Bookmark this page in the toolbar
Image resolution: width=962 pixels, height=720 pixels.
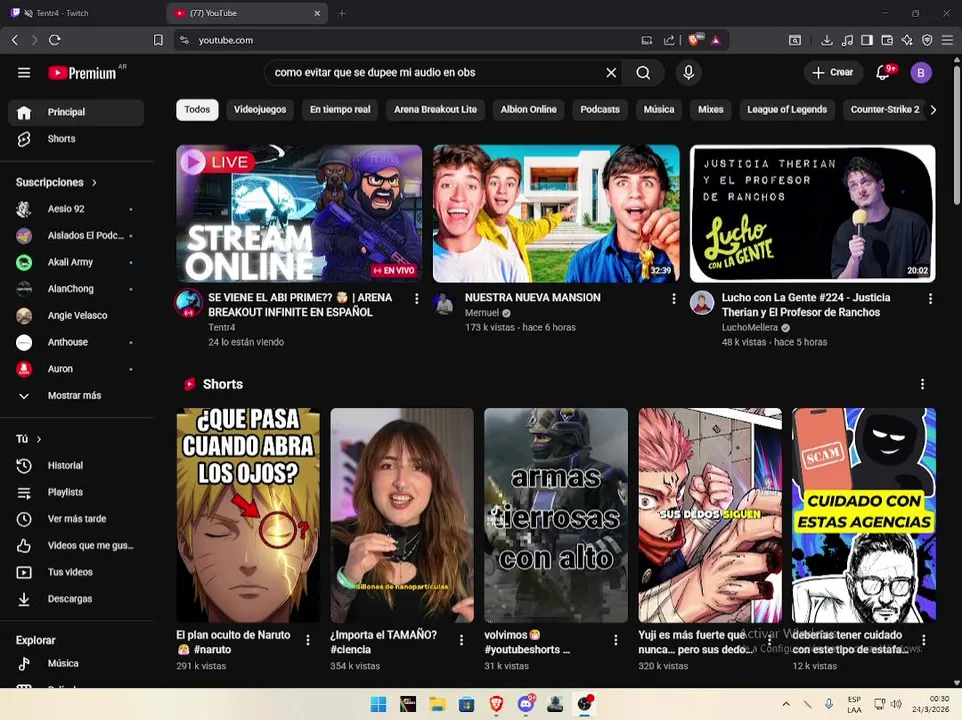158,40
